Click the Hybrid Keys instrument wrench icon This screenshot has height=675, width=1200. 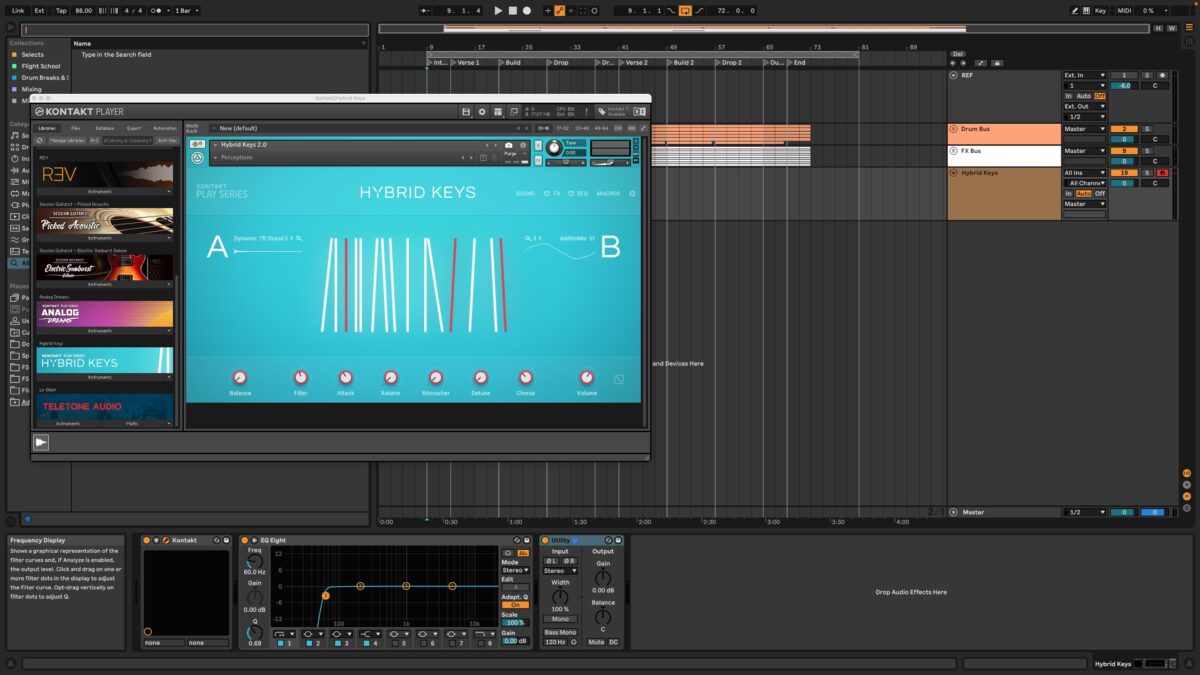point(197,143)
